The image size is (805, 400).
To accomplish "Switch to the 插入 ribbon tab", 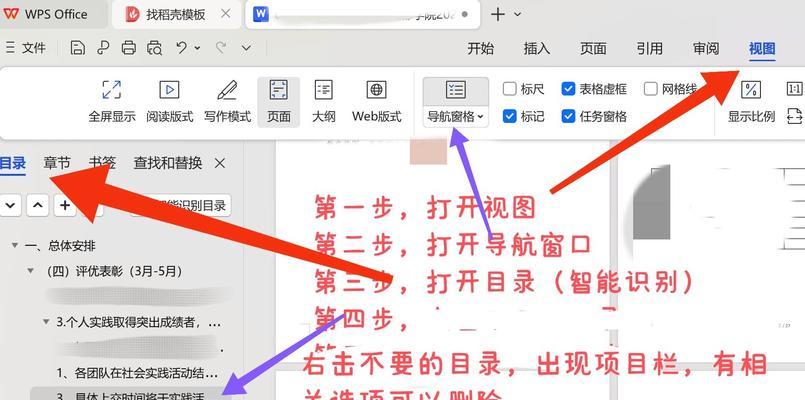I will (x=537, y=48).
